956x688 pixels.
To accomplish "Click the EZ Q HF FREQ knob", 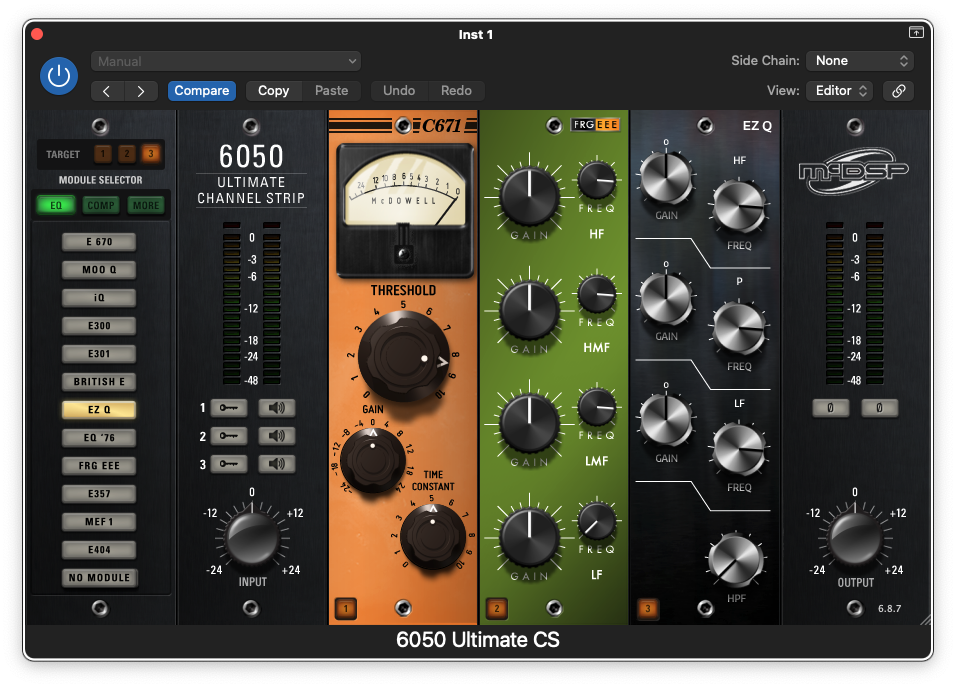I will coord(739,207).
